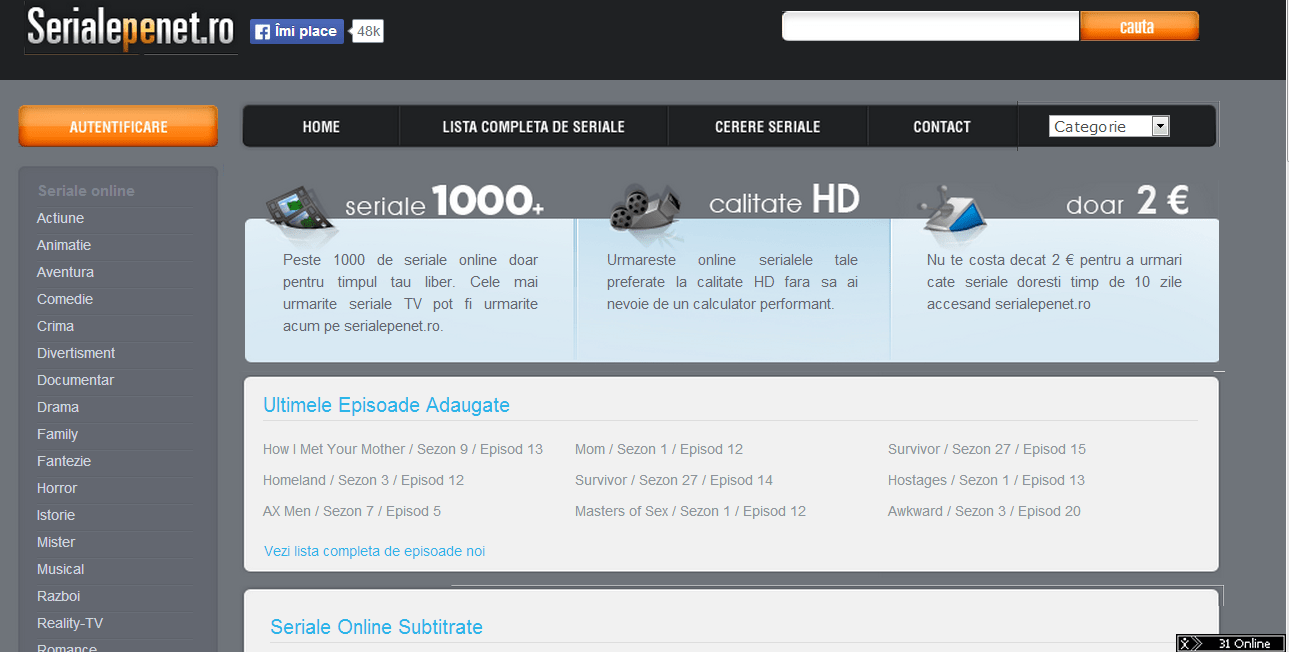Select the Reality-TV category

click(x=70, y=623)
